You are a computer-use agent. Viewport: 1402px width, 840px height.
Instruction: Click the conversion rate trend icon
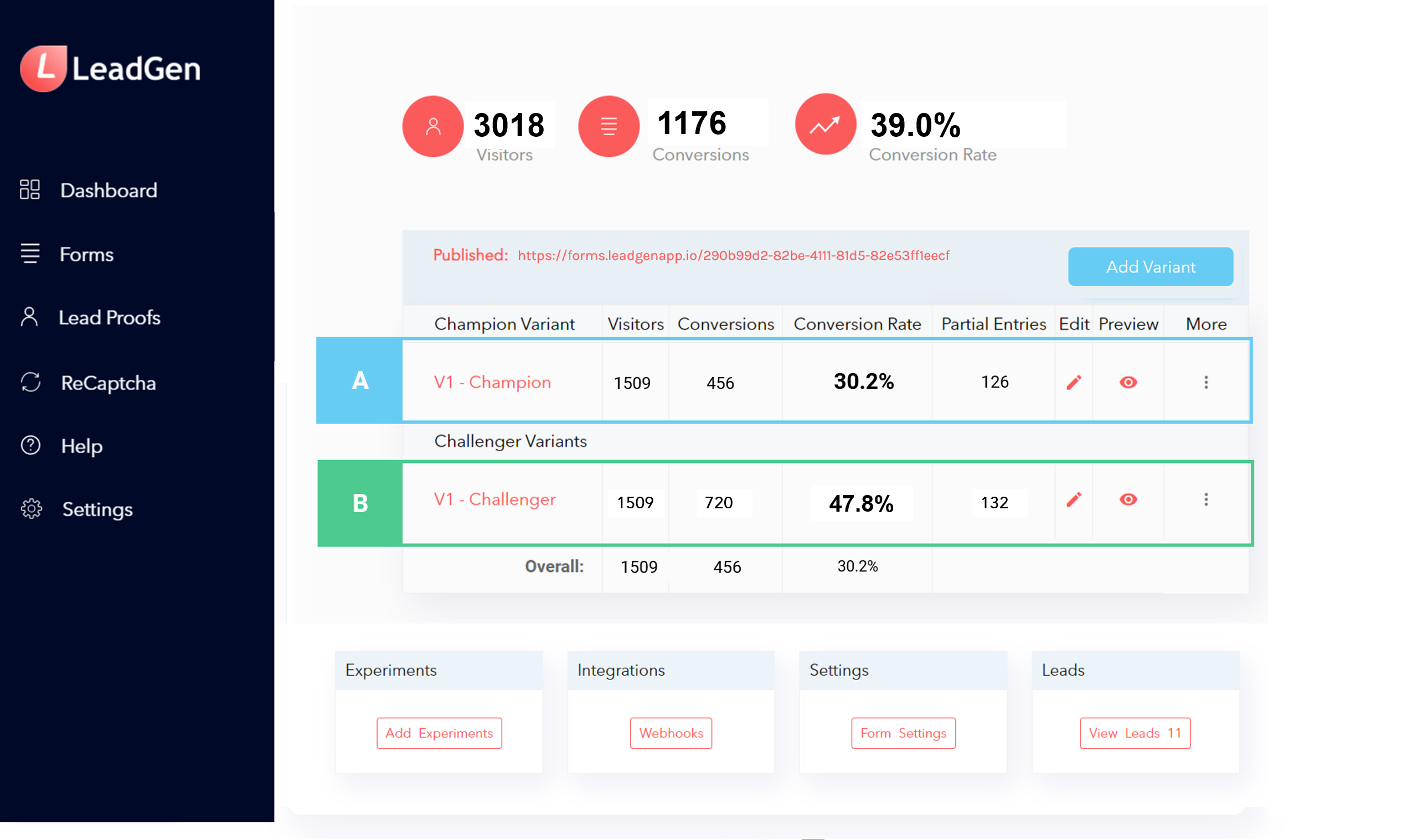coord(825,125)
